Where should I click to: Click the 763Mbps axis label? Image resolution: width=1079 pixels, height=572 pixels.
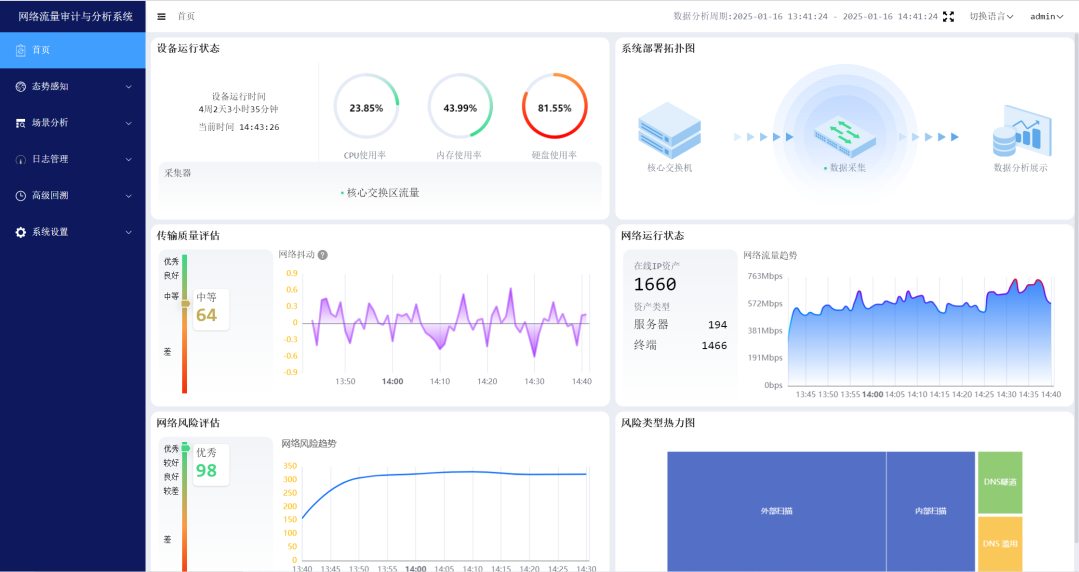[x=765, y=276]
